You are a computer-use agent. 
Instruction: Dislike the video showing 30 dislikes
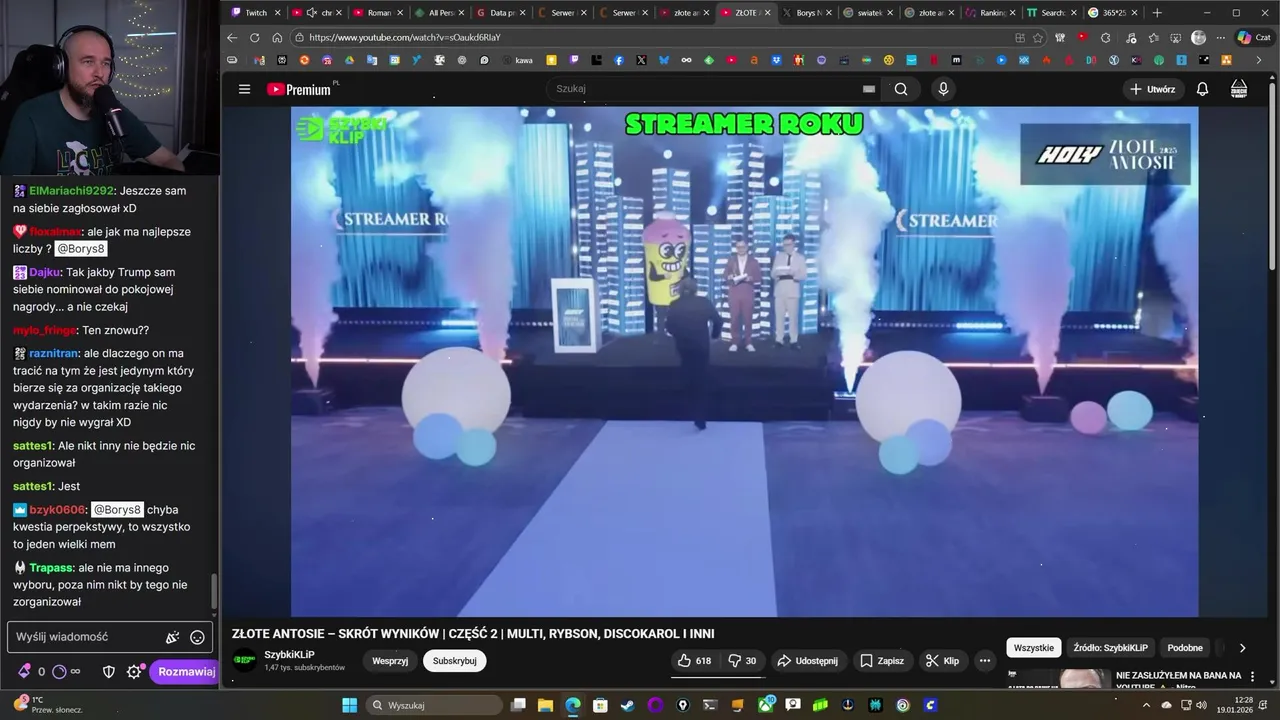coord(742,661)
